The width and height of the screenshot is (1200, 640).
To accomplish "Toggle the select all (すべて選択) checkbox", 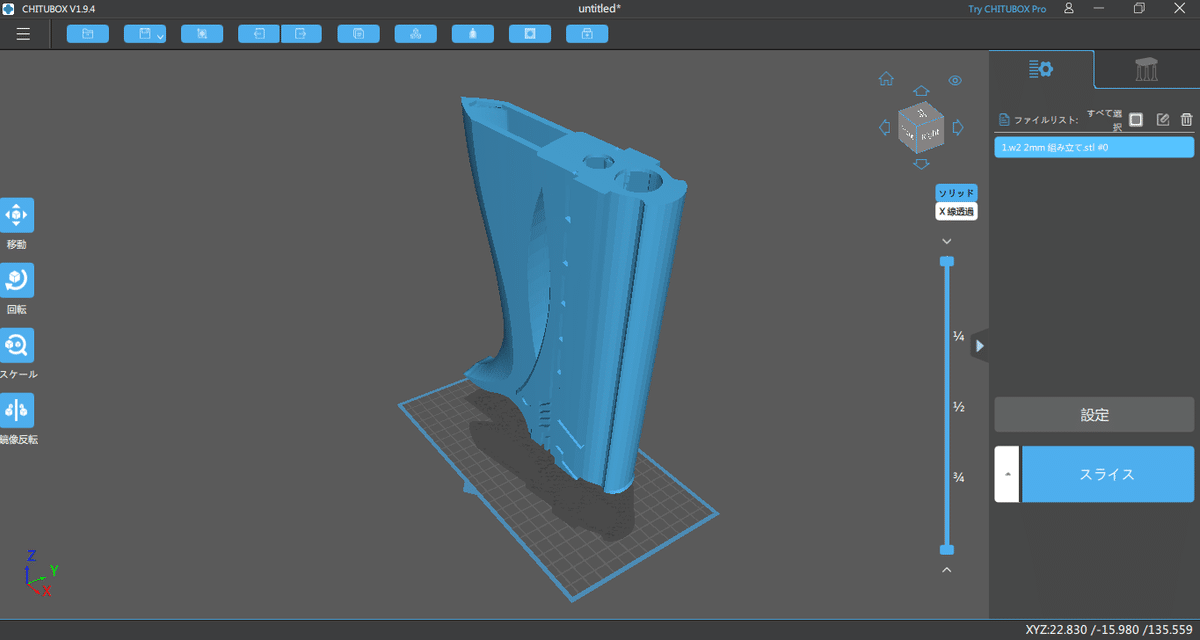I will (1136, 120).
